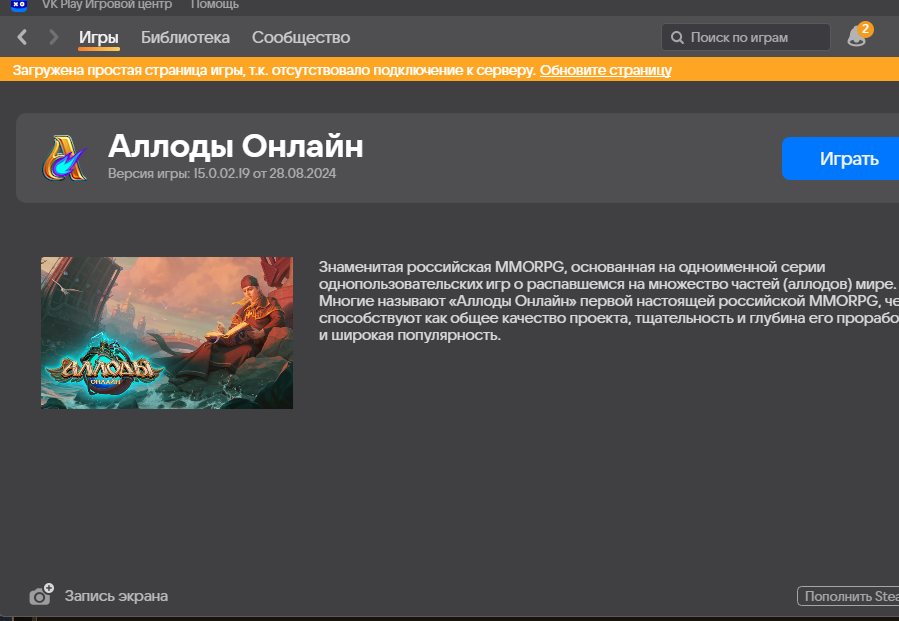
Task: Click the screen recording camera icon
Action: pyautogui.click(x=41, y=595)
